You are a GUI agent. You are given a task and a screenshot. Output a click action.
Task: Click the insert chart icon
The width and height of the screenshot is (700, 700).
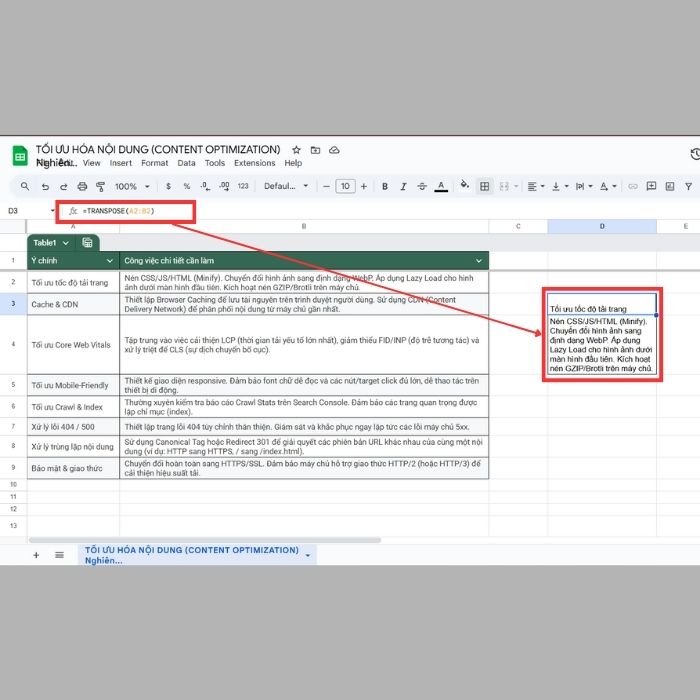click(x=670, y=186)
